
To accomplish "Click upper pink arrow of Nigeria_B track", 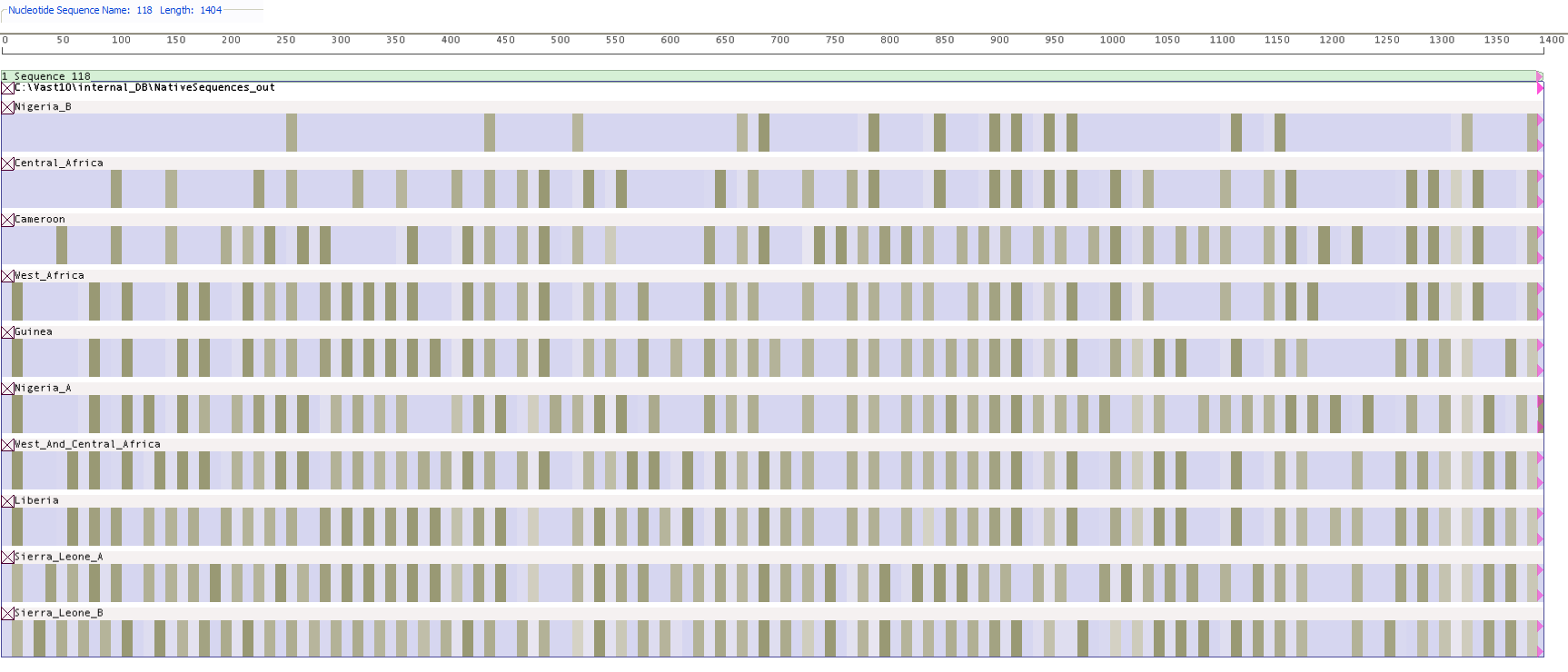I will point(1540,120).
